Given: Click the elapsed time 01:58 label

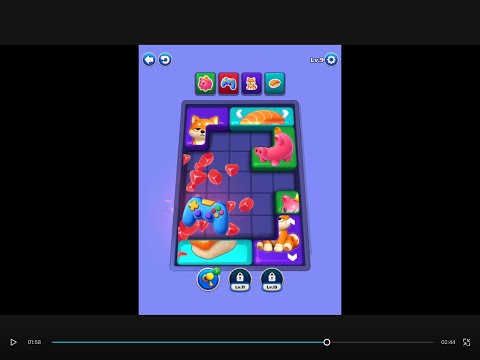Looking at the screenshot, I should coord(34,342).
